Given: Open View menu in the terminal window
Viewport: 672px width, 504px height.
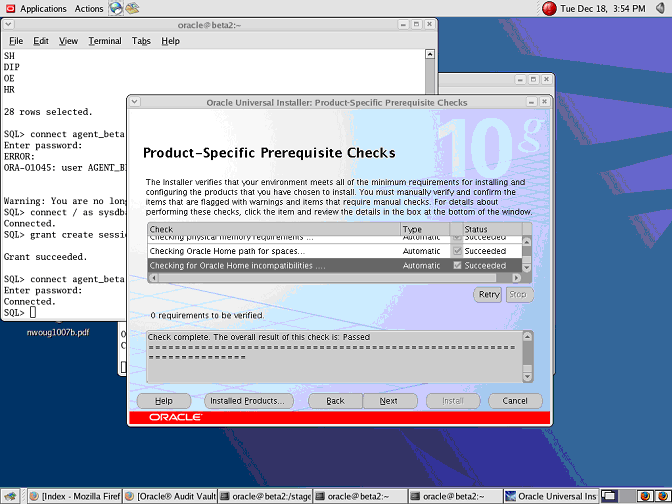Looking at the screenshot, I should 68,41.
